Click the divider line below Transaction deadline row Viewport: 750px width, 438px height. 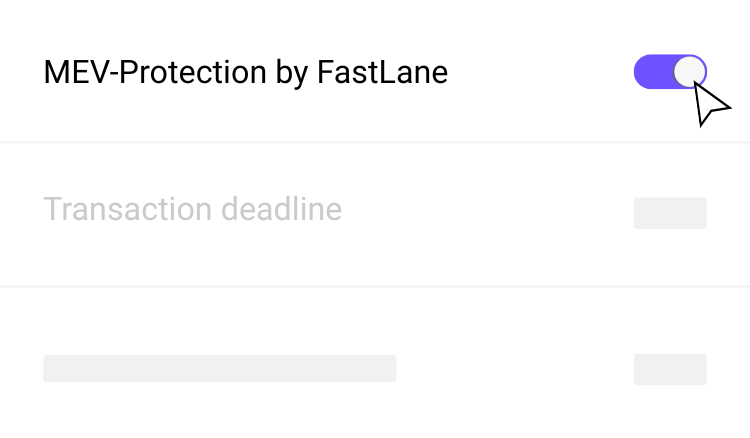(x=375, y=286)
